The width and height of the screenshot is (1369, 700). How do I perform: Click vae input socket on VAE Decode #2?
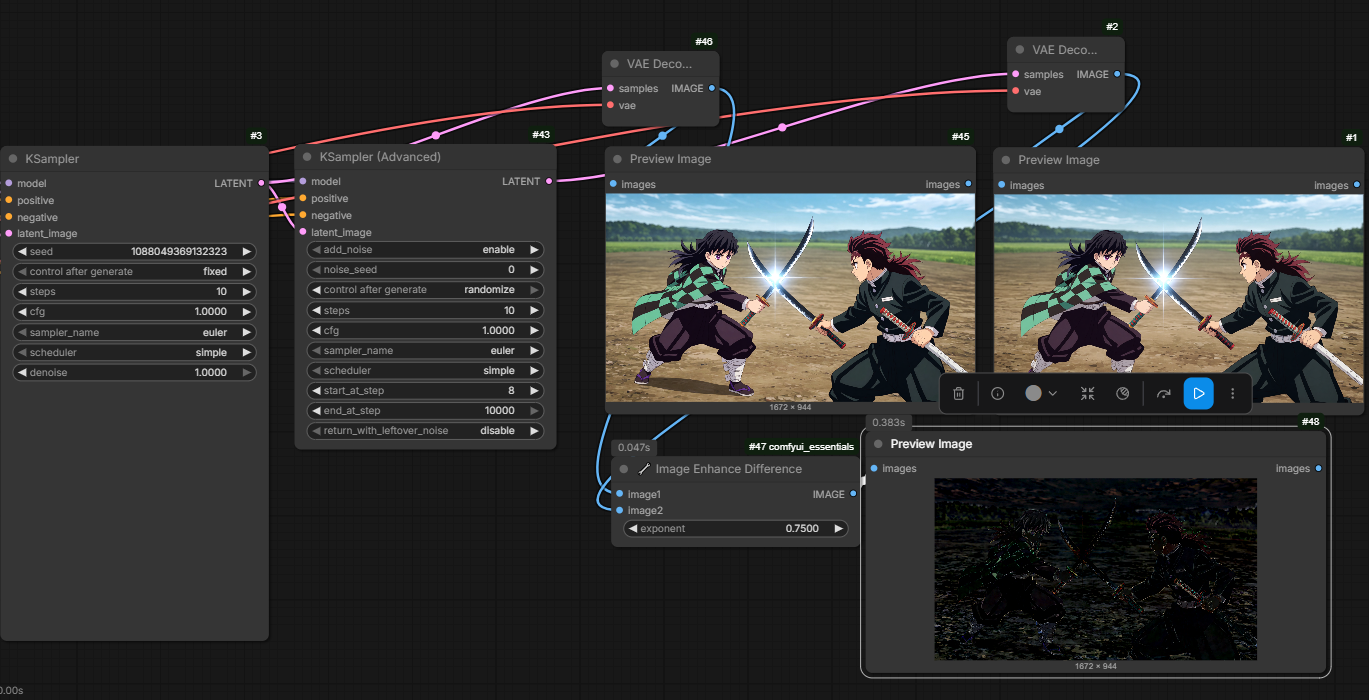[1015, 91]
